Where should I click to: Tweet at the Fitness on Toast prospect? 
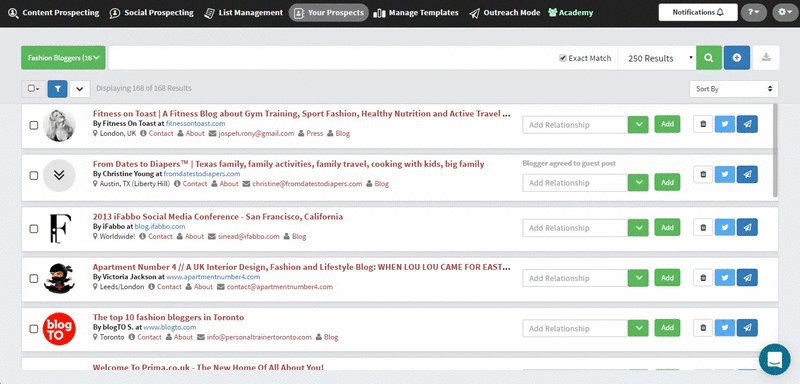pyautogui.click(x=724, y=124)
